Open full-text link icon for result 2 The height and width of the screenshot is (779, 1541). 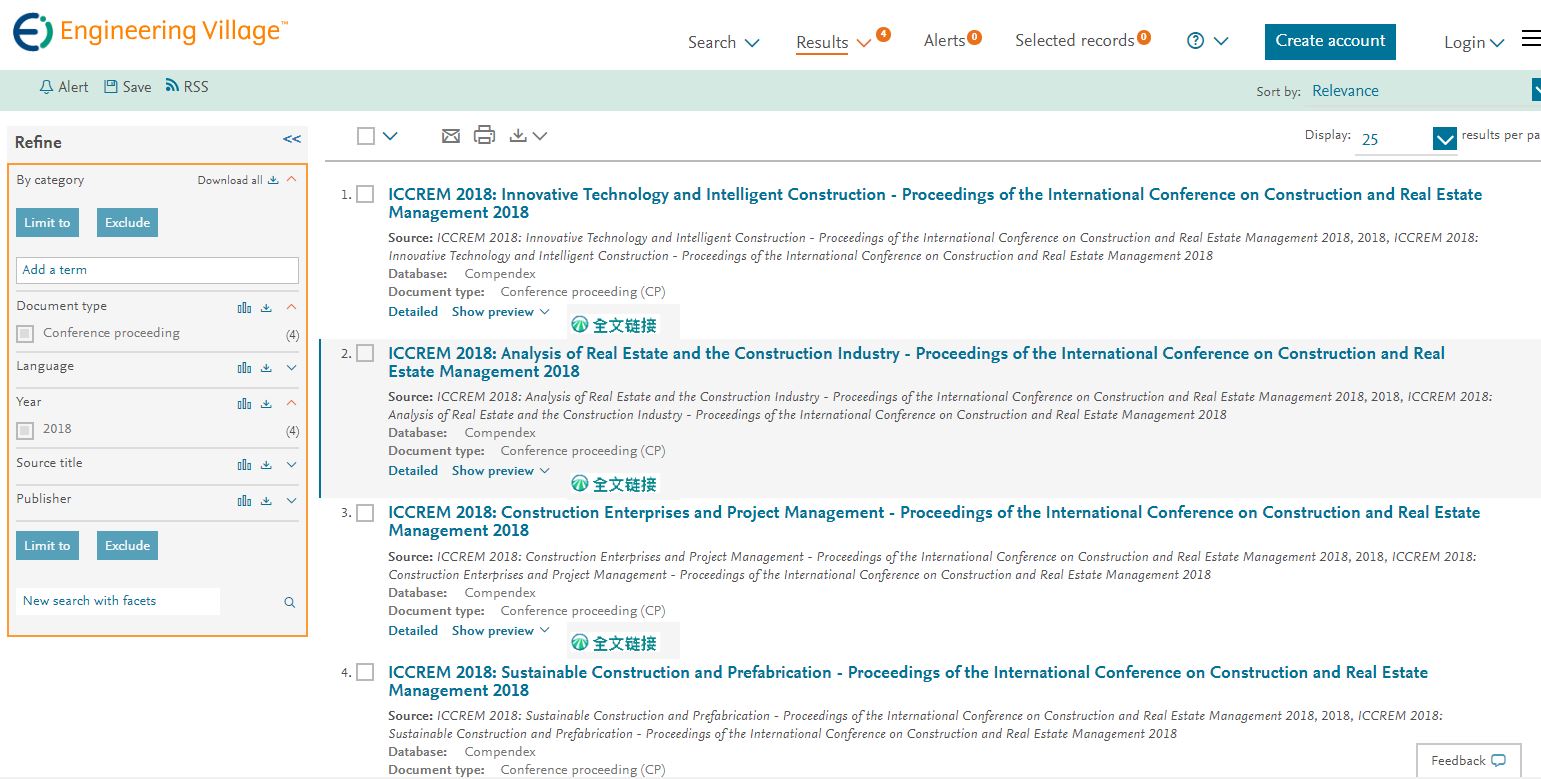click(x=614, y=484)
